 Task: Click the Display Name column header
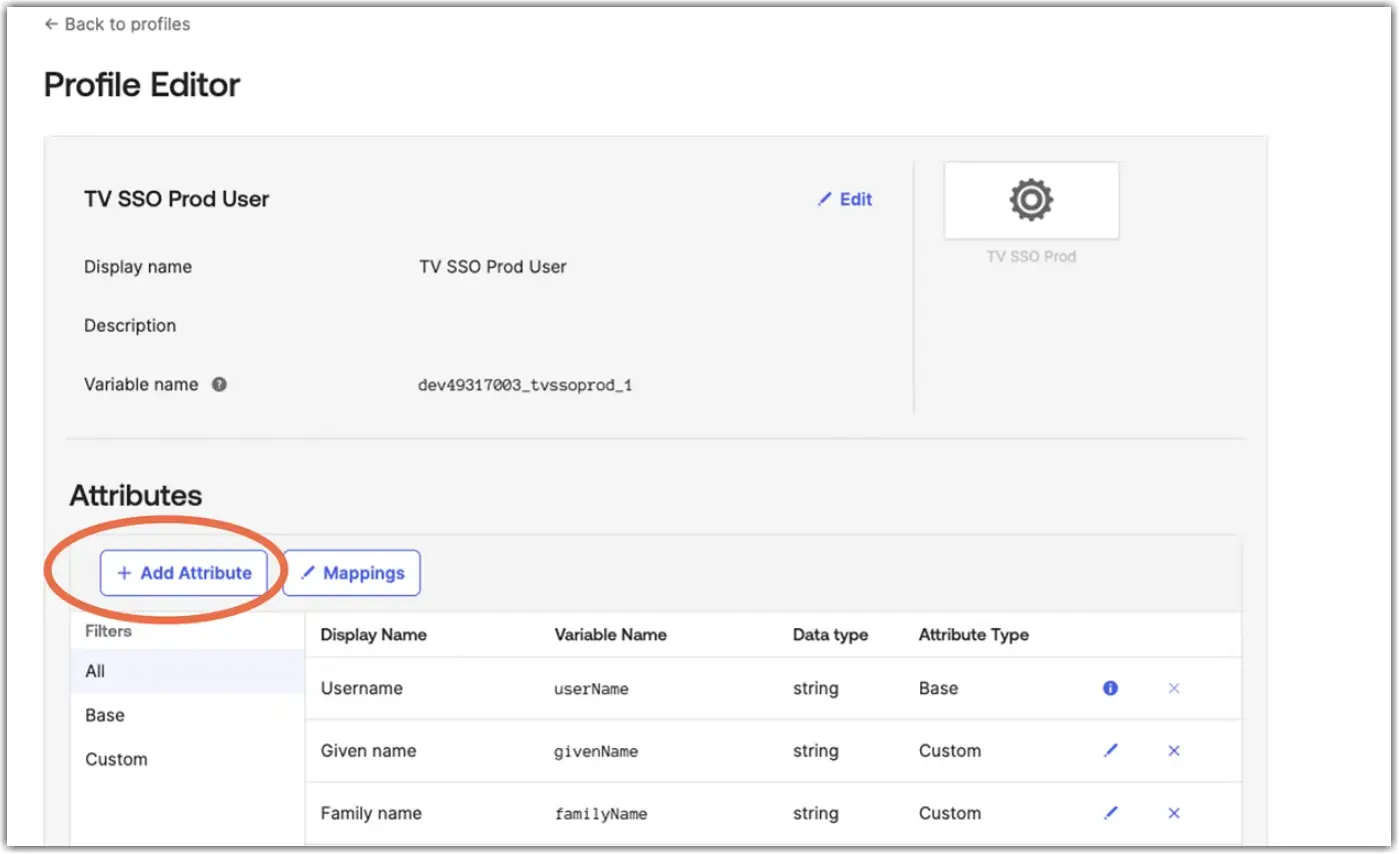click(x=373, y=634)
